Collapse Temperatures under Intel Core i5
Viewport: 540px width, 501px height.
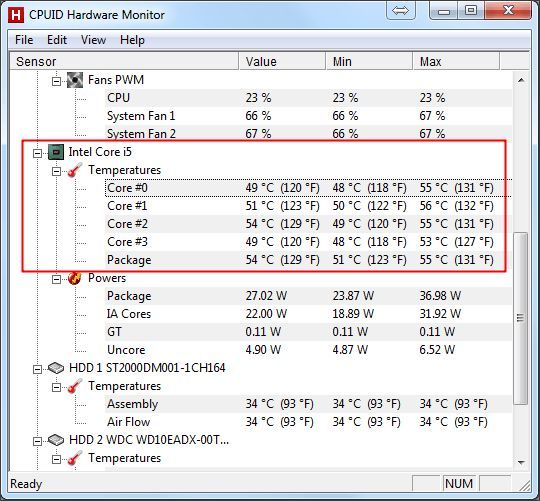56,171
